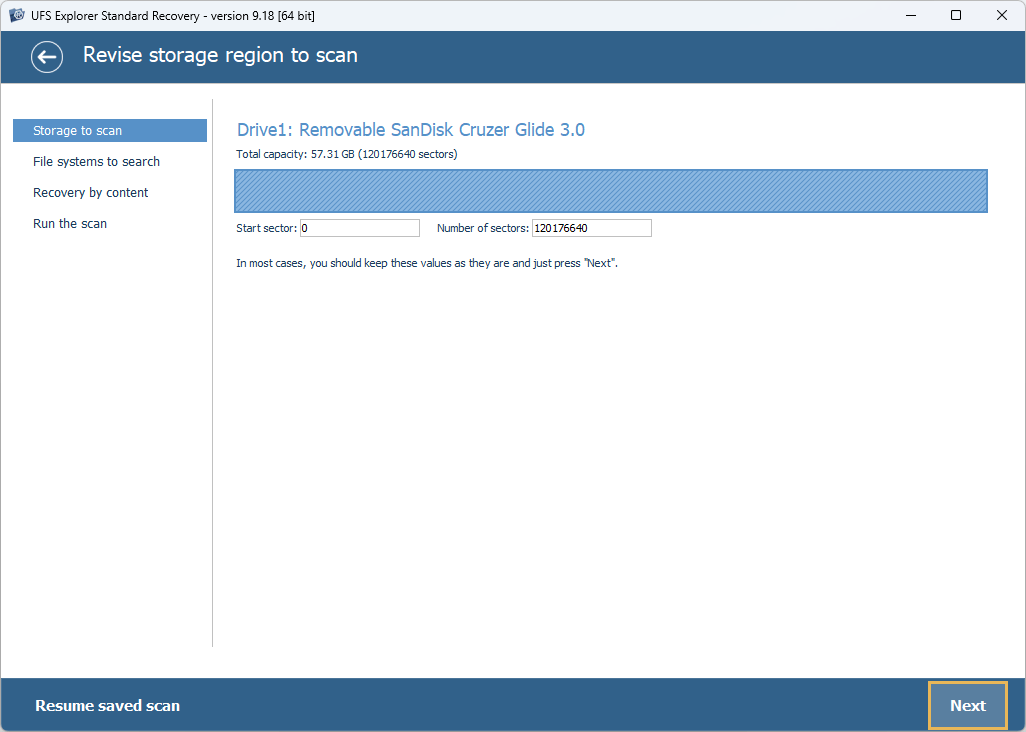1026x732 pixels.
Task: Select the Storage to scan step
Action: (x=110, y=130)
